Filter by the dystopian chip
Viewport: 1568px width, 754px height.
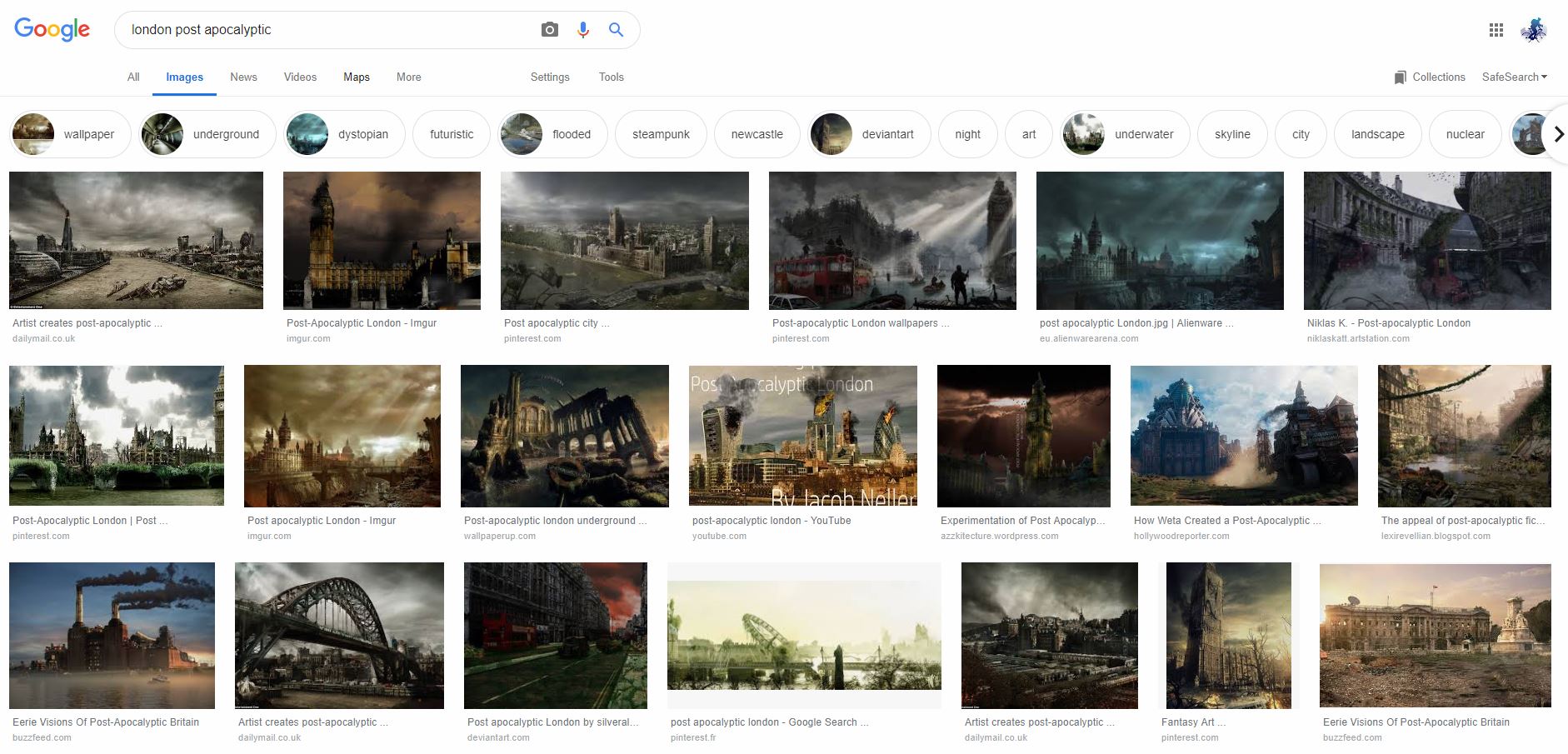[x=344, y=134]
